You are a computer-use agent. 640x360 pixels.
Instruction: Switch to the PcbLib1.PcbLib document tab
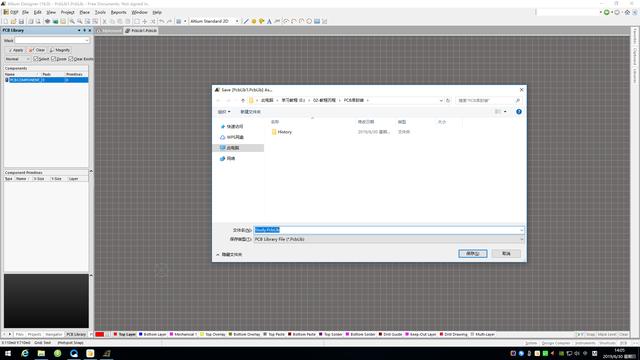[x=141, y=31]
